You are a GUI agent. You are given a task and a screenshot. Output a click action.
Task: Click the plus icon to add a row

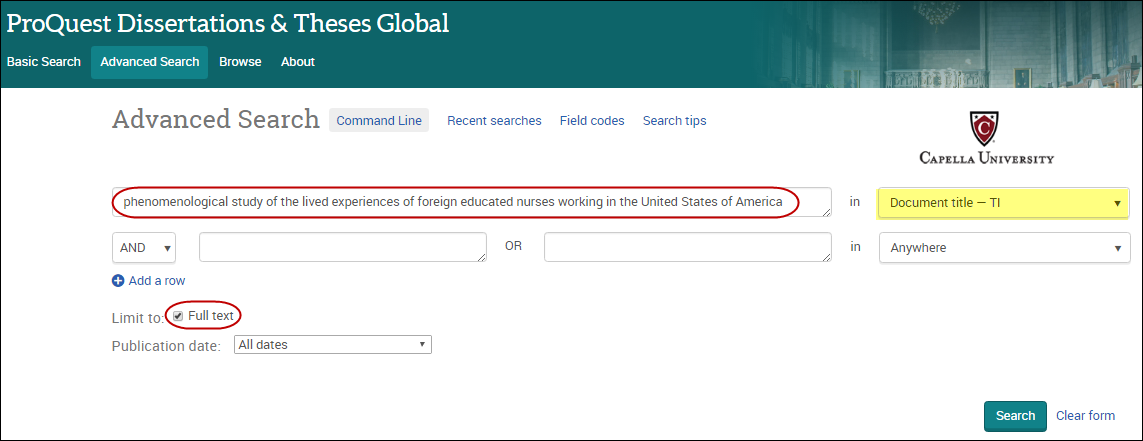click(x=118, y=281)
